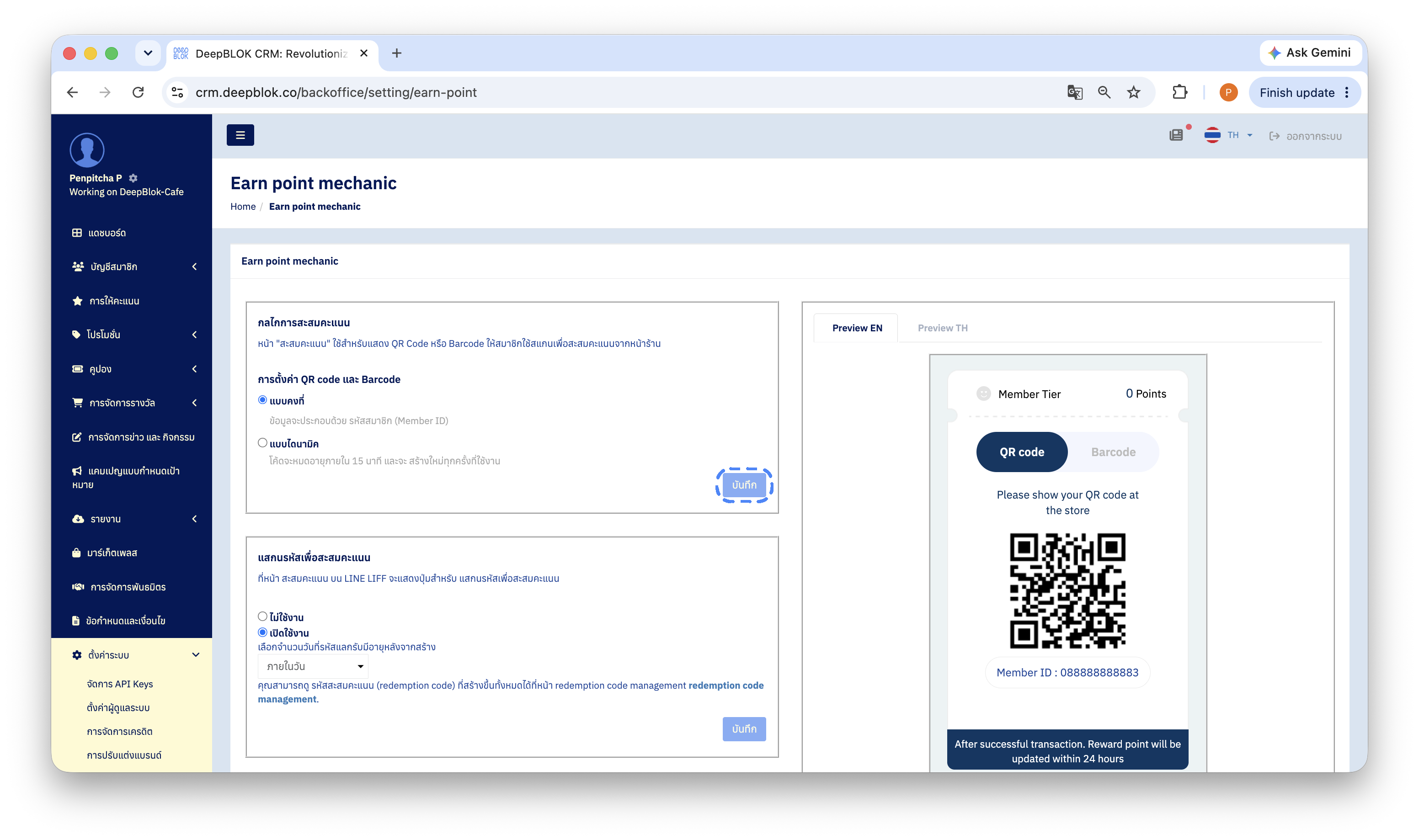Switch preview to QR code

click(1022, 452)
